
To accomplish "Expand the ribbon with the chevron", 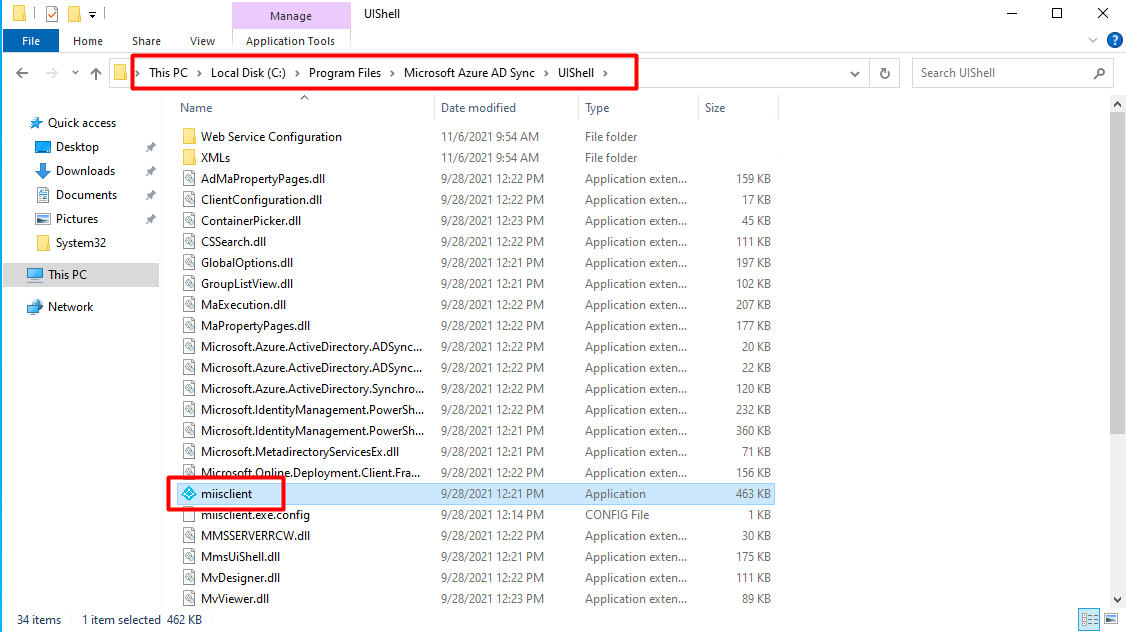I will click(1093, 40).
